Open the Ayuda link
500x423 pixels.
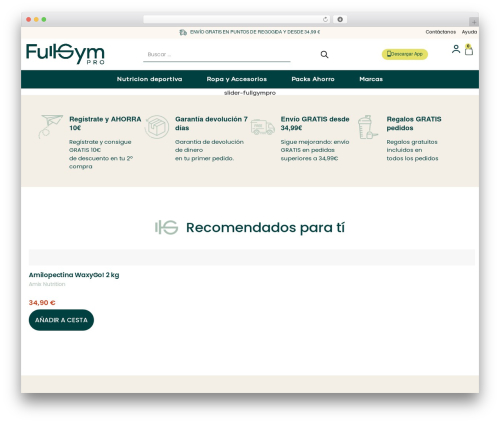click(469, 32)
